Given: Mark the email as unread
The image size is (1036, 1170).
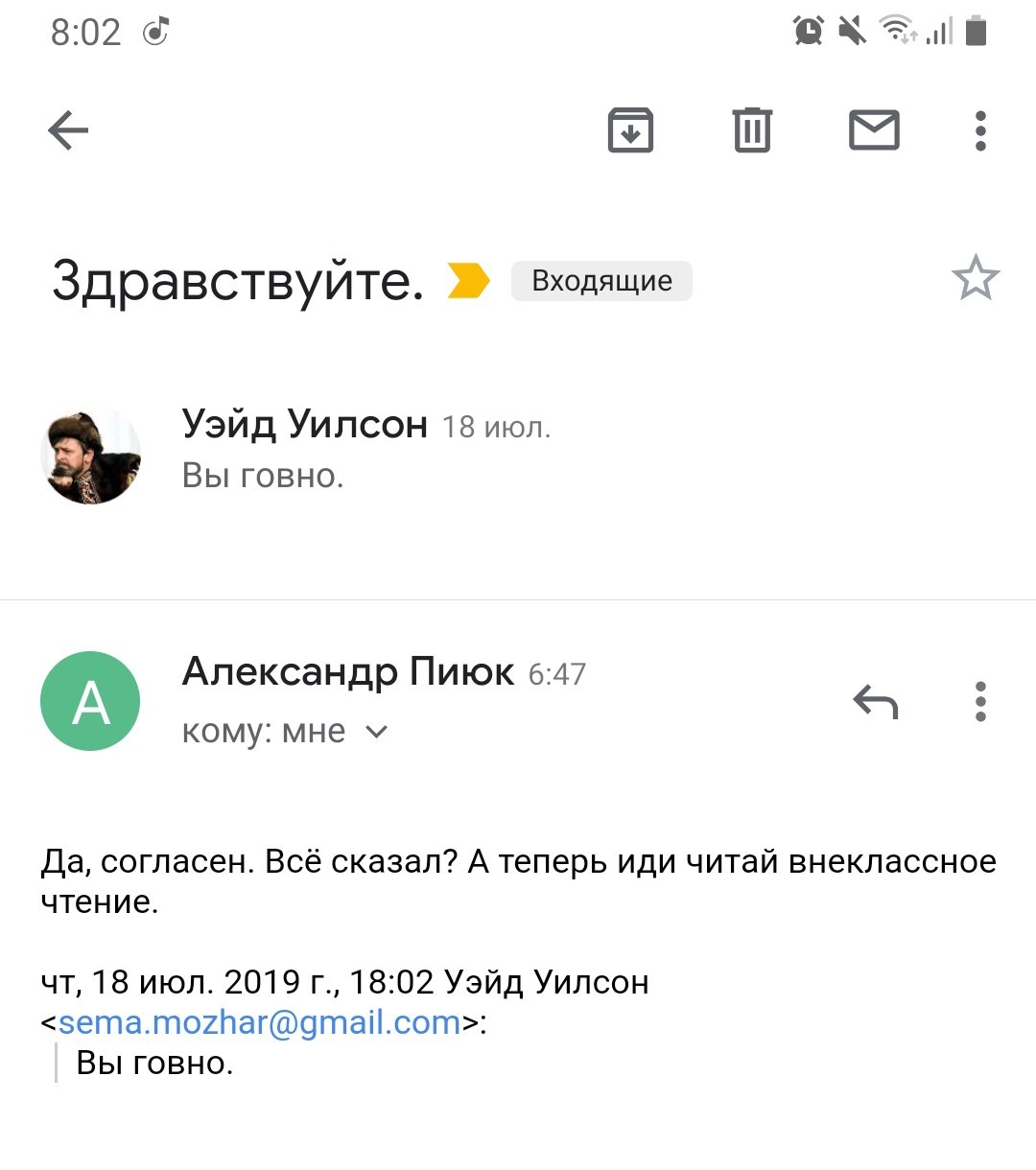Looking at the screenshot, I should tap(874, 130).
